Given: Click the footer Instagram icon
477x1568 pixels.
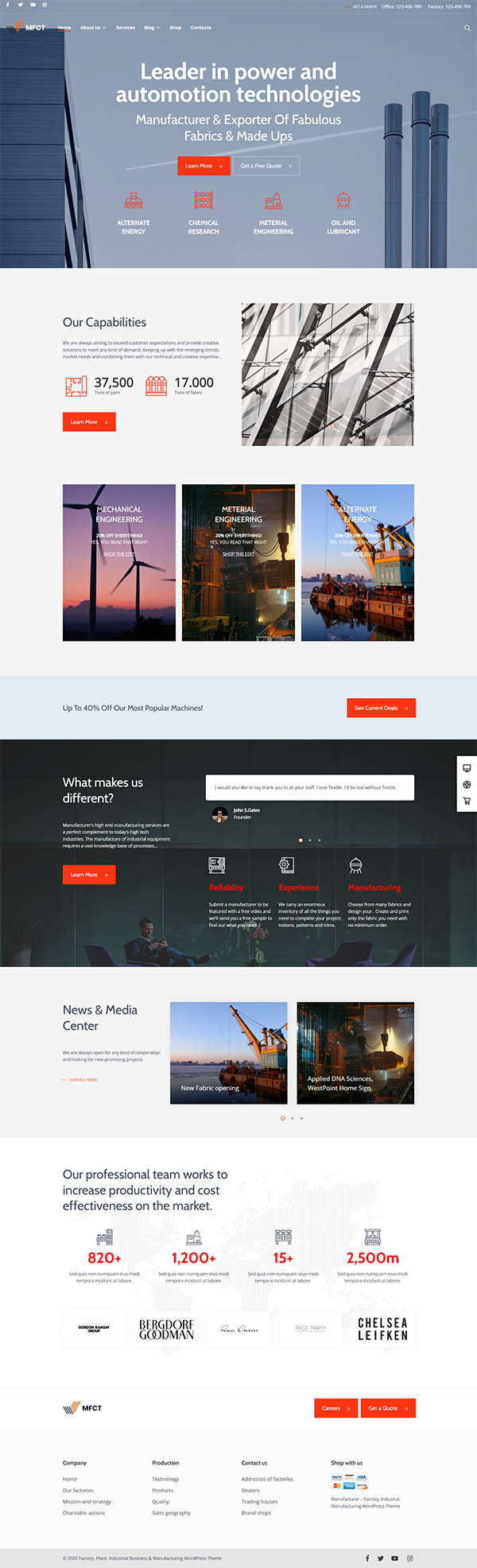Looking at the screenshot, I should [x=410, y=1558].
